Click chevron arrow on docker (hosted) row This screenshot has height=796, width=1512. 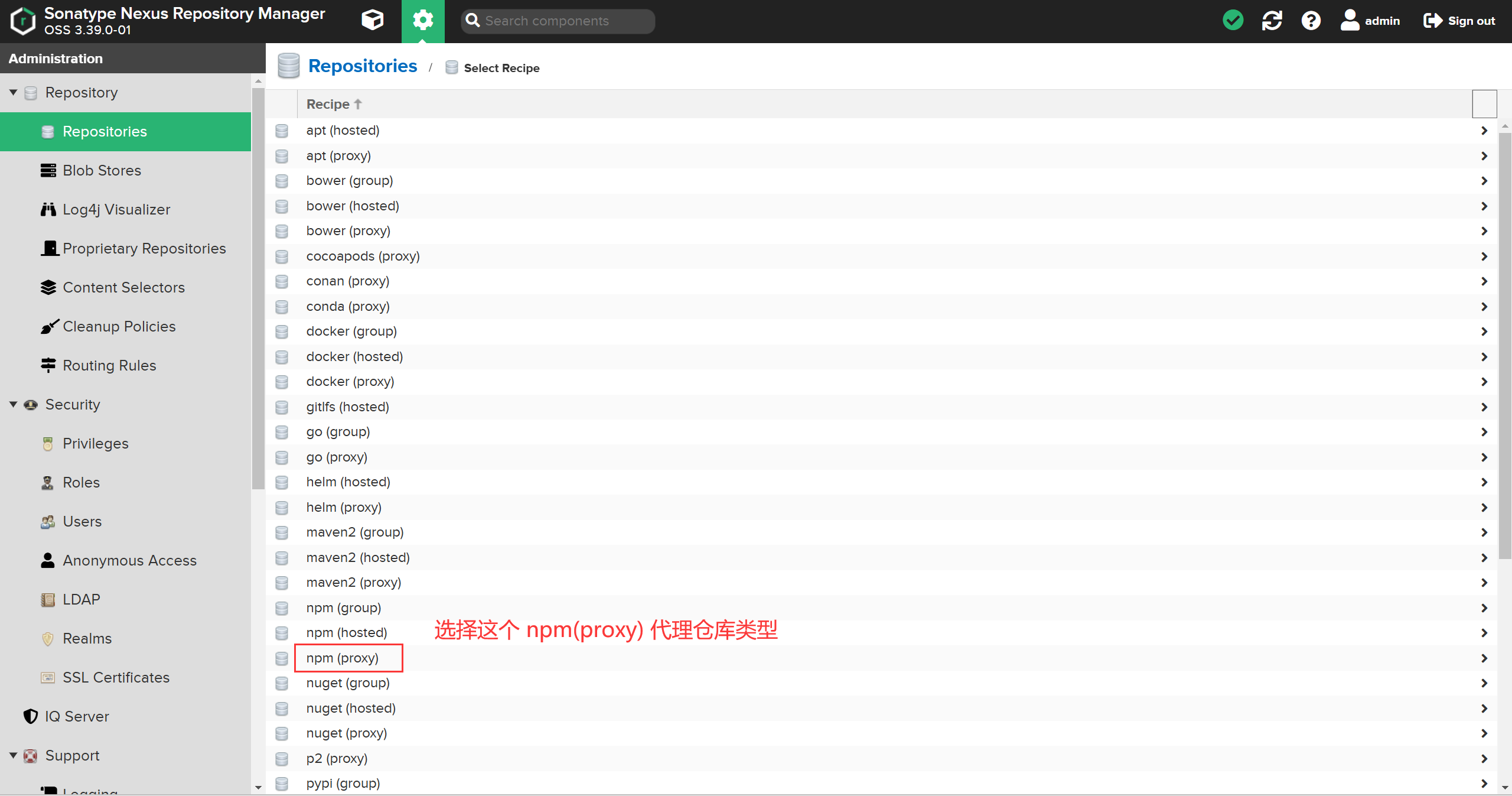coord(1484,357)
